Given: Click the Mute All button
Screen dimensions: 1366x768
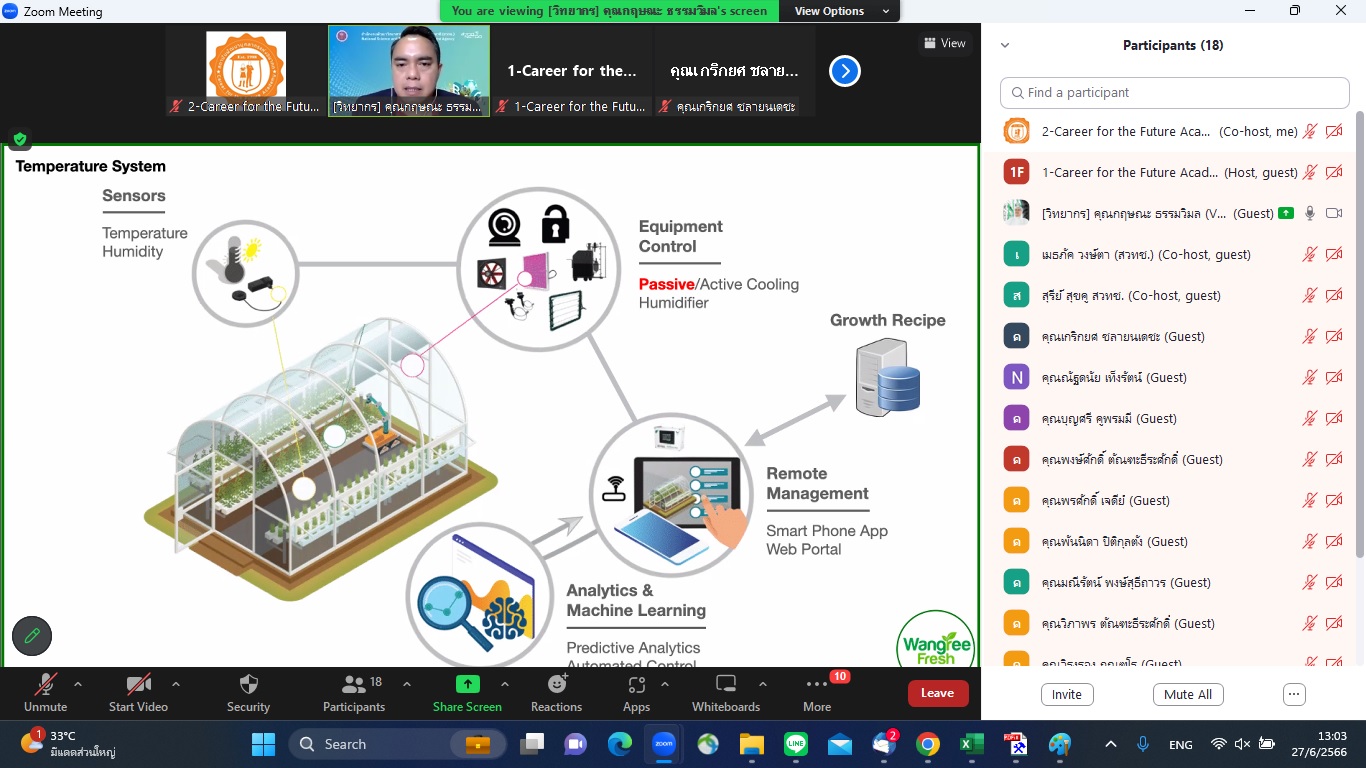Looking at the screenshot, I should click(x=1188, y=694).
